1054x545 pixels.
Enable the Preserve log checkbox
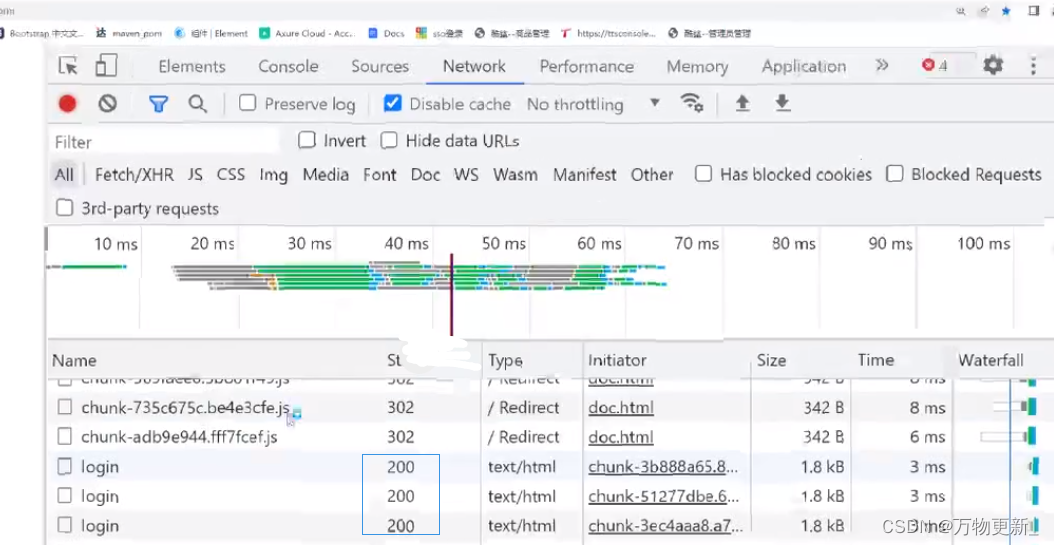[248, 103]
